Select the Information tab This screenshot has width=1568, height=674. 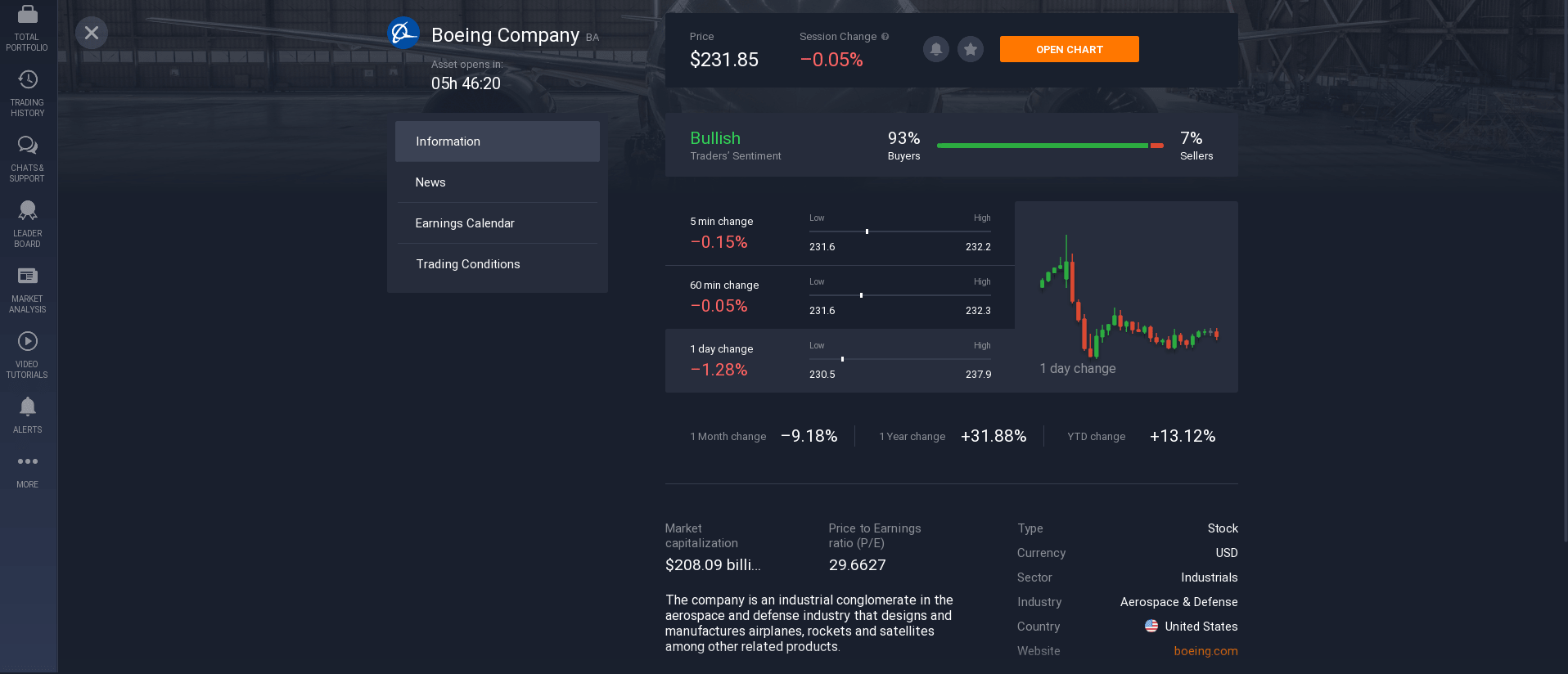click(x=498, y=142)
